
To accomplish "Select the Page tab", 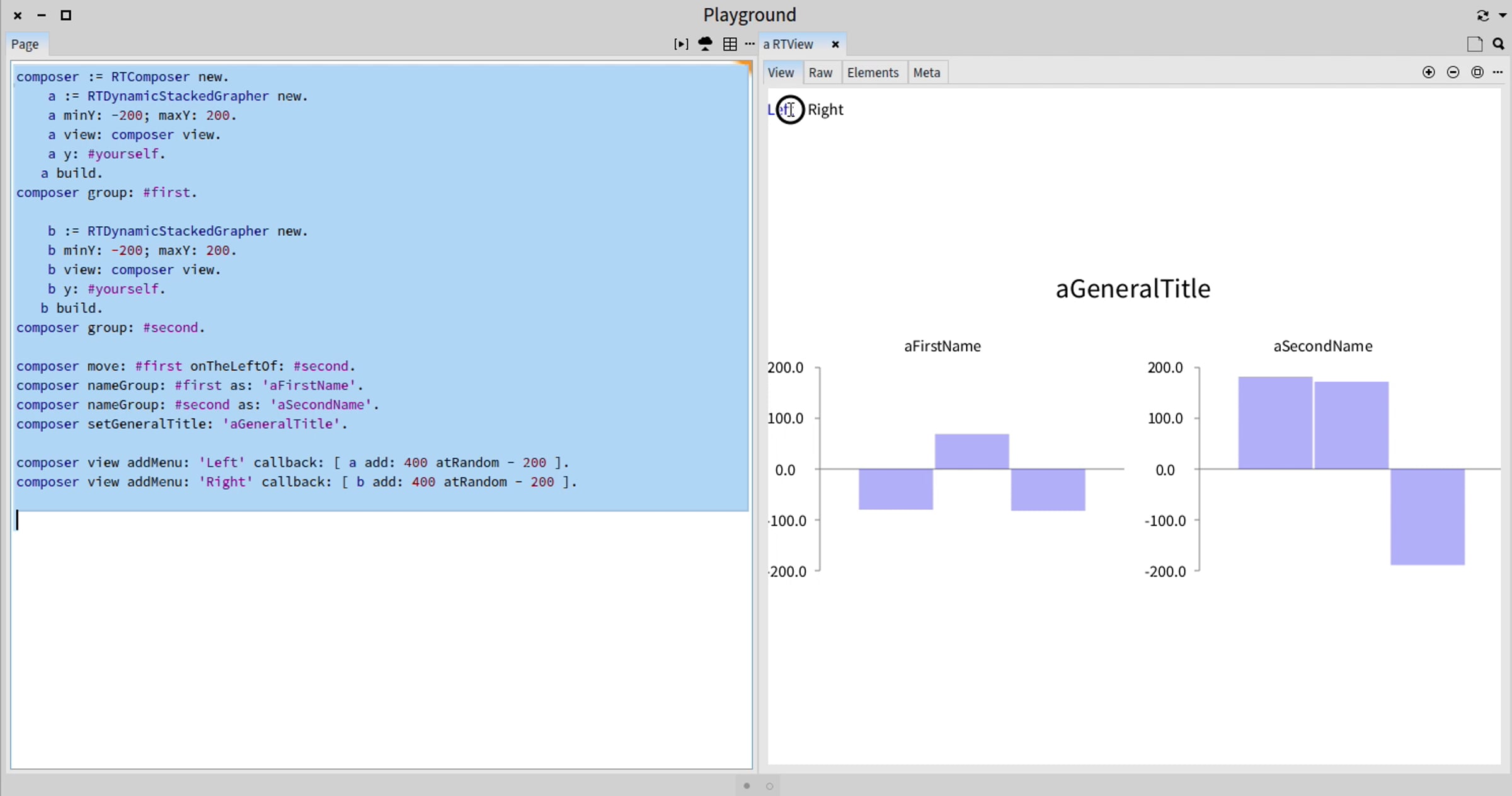I will (x=25, y=44).
